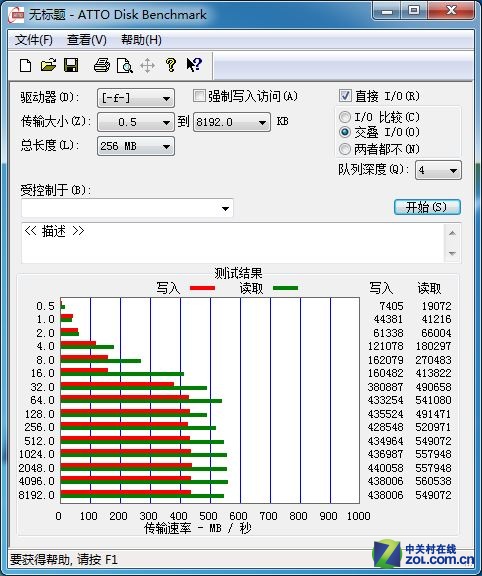Open the 队列深度 queue depth dropdown

(438, 170)
